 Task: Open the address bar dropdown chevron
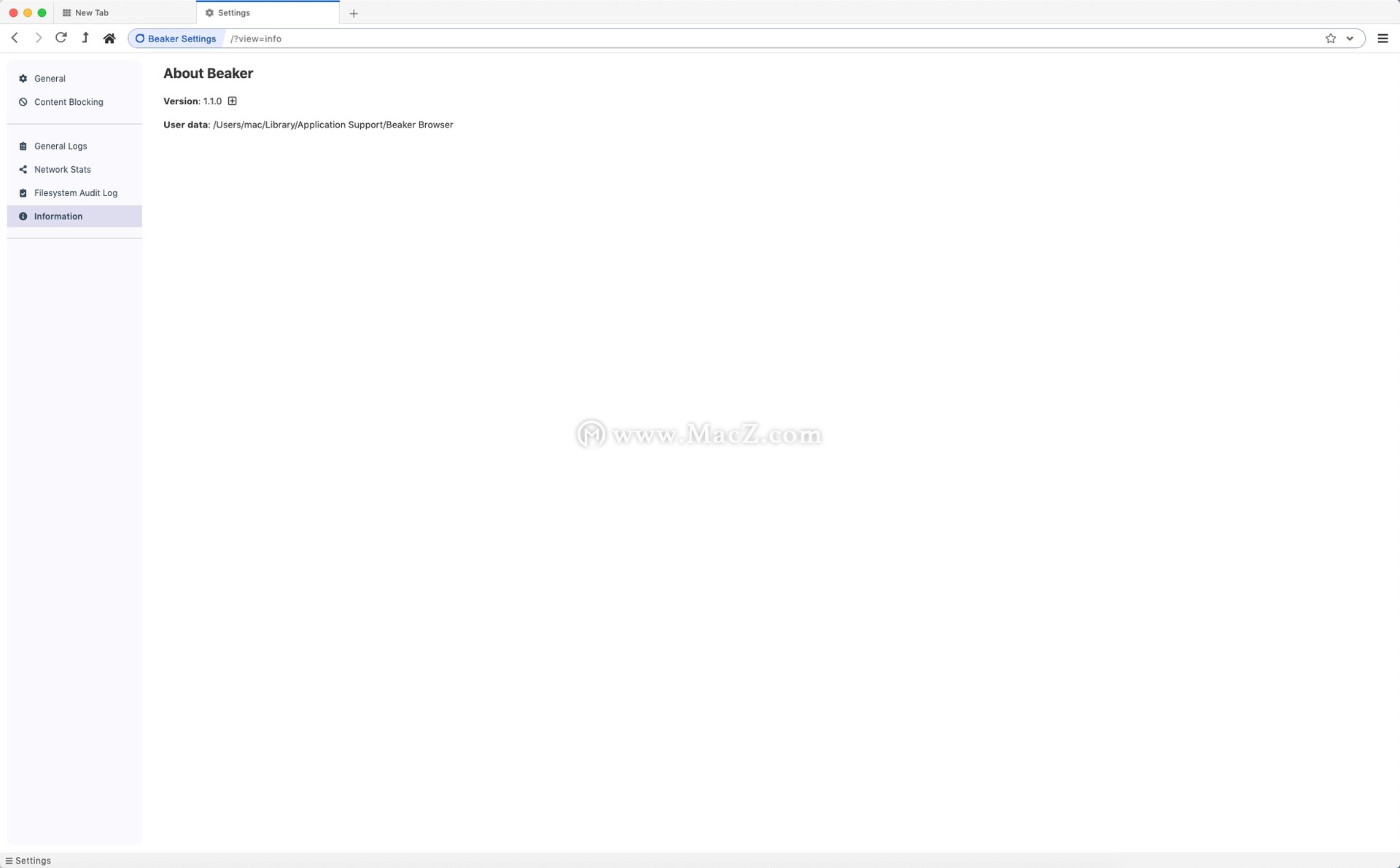pos(1350,39)
